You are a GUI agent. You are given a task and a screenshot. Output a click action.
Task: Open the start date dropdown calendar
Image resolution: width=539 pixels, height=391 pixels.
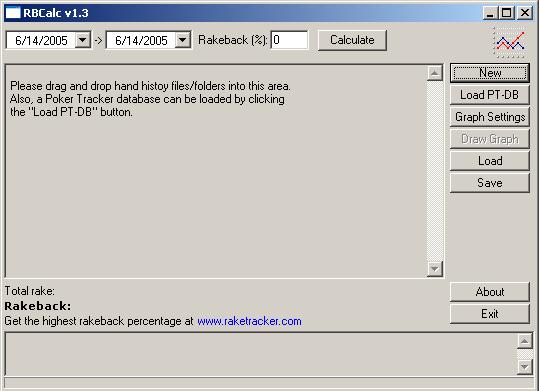tap(82, 40)
